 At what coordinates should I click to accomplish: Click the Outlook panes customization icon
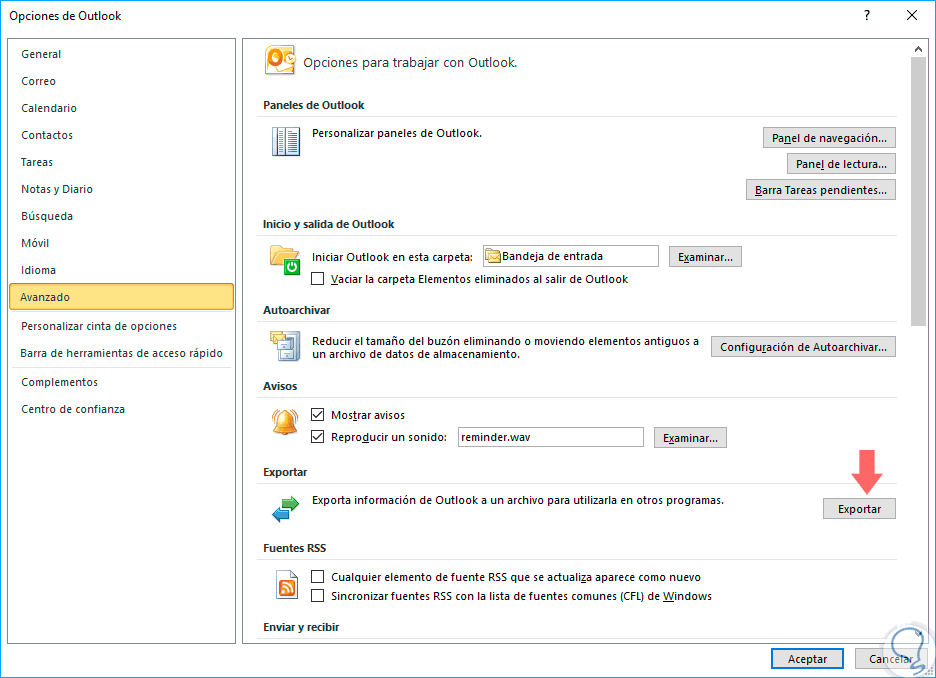click(x=286, y=141)
